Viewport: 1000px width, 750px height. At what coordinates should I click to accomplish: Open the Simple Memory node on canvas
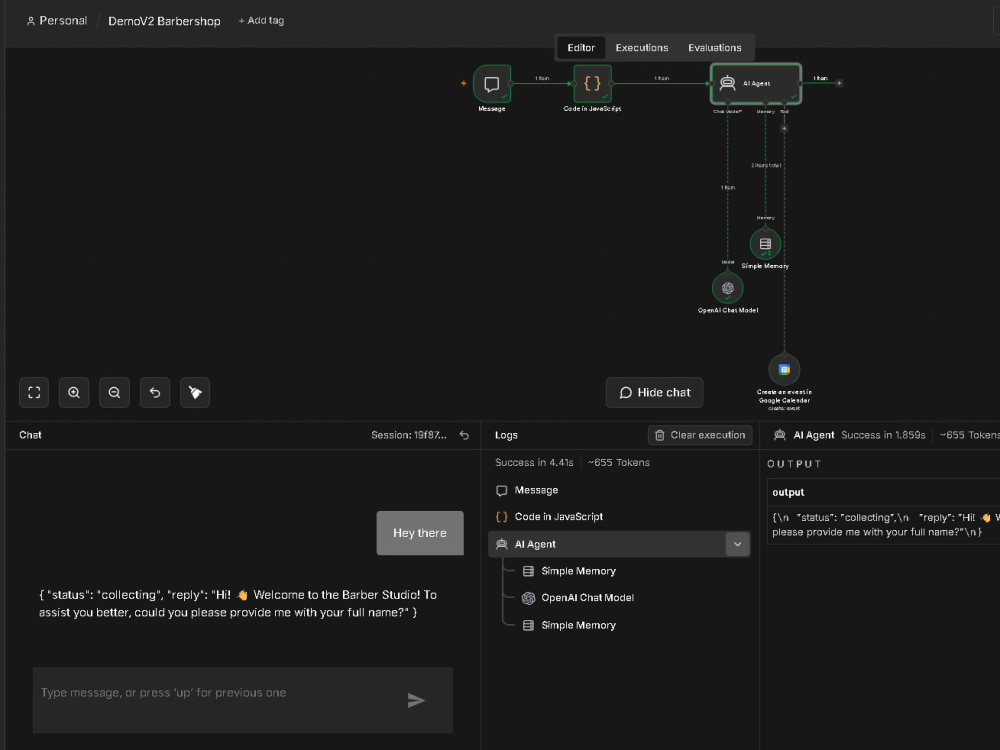click(x=765, y=244)
